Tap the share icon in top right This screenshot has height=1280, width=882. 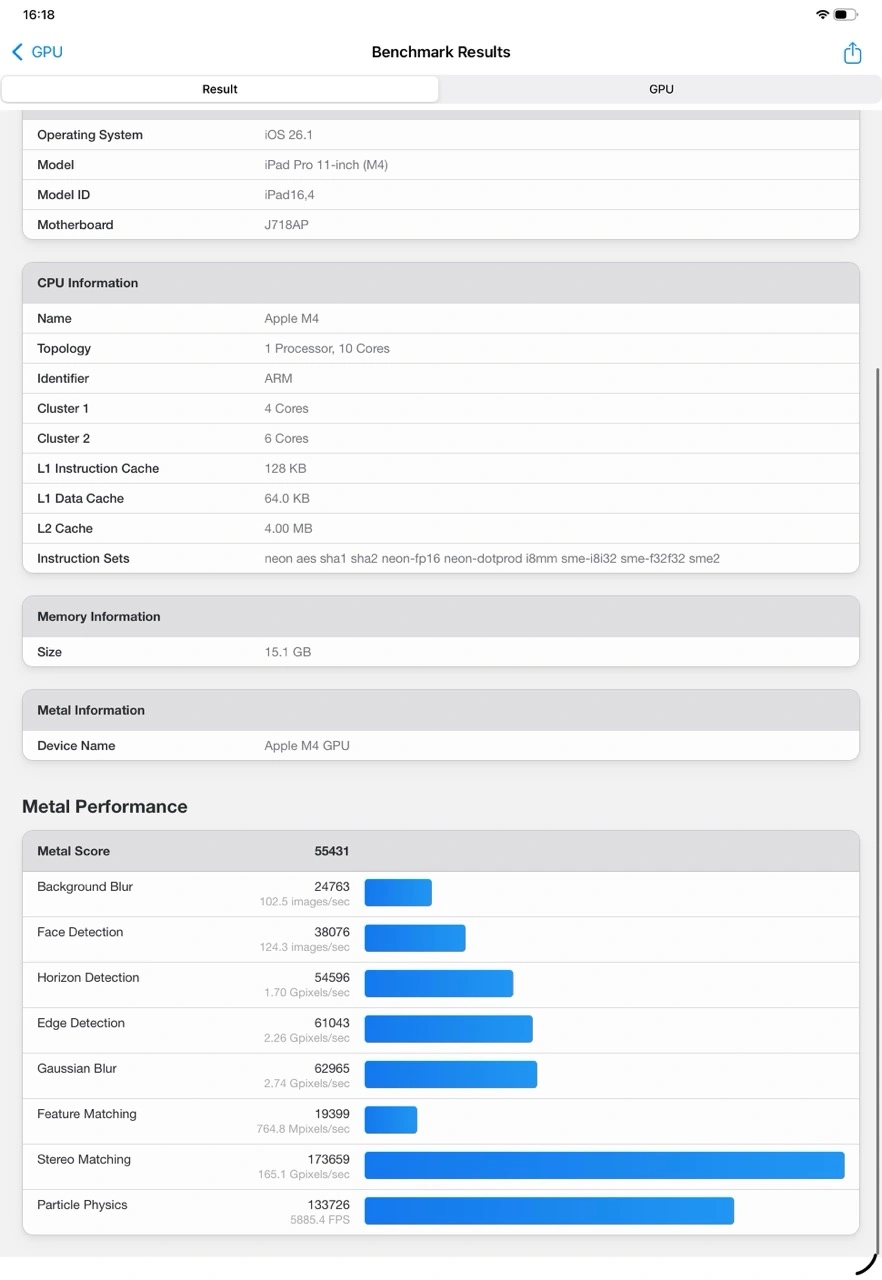point(851,53)
